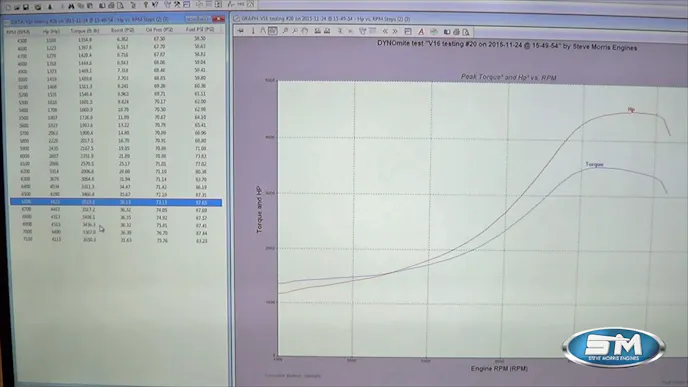Click the arrow cursor tool in graph toolbar
The image size is (688, 387).
240,31
